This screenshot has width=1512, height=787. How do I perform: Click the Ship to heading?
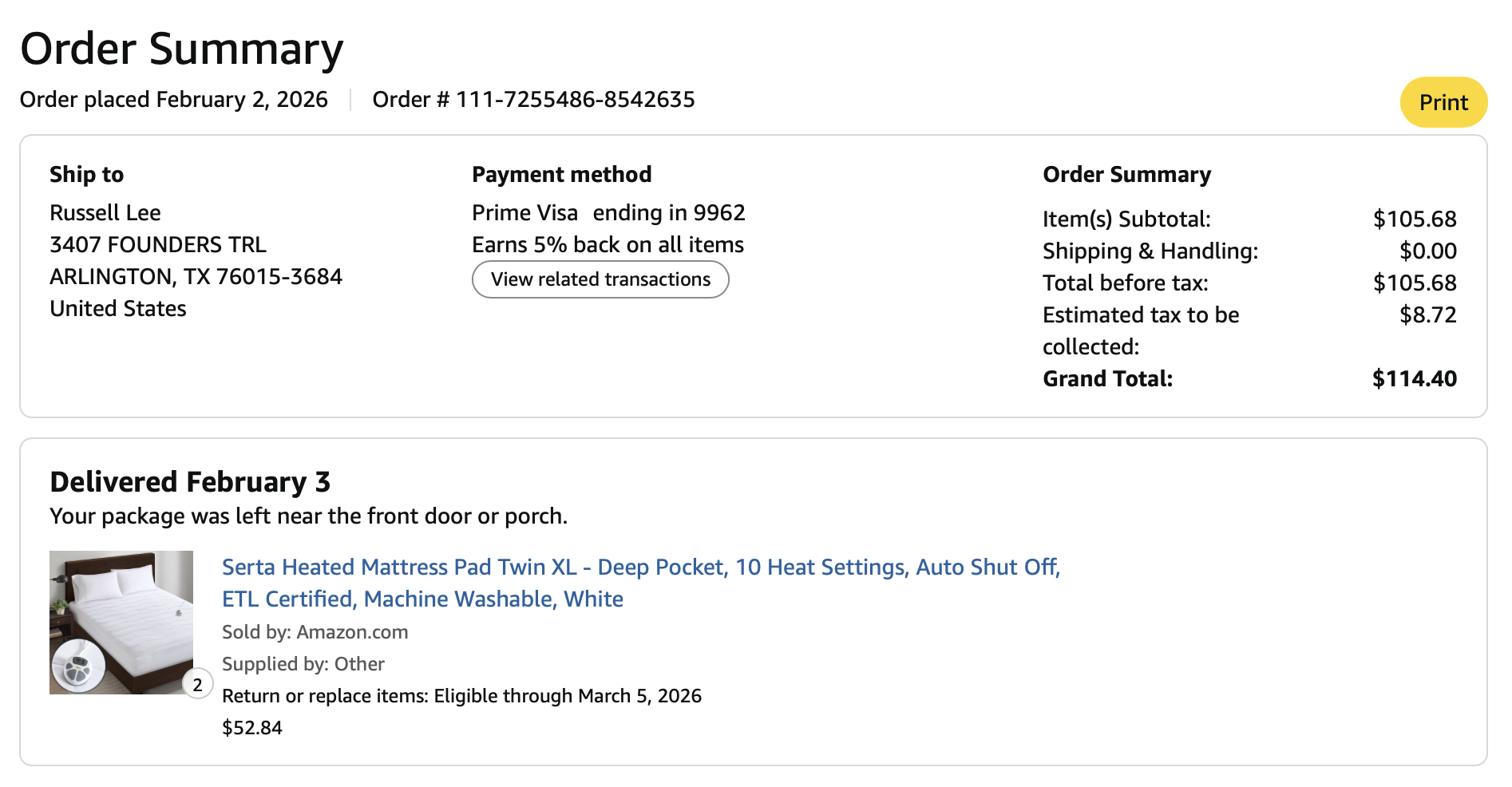87,174
